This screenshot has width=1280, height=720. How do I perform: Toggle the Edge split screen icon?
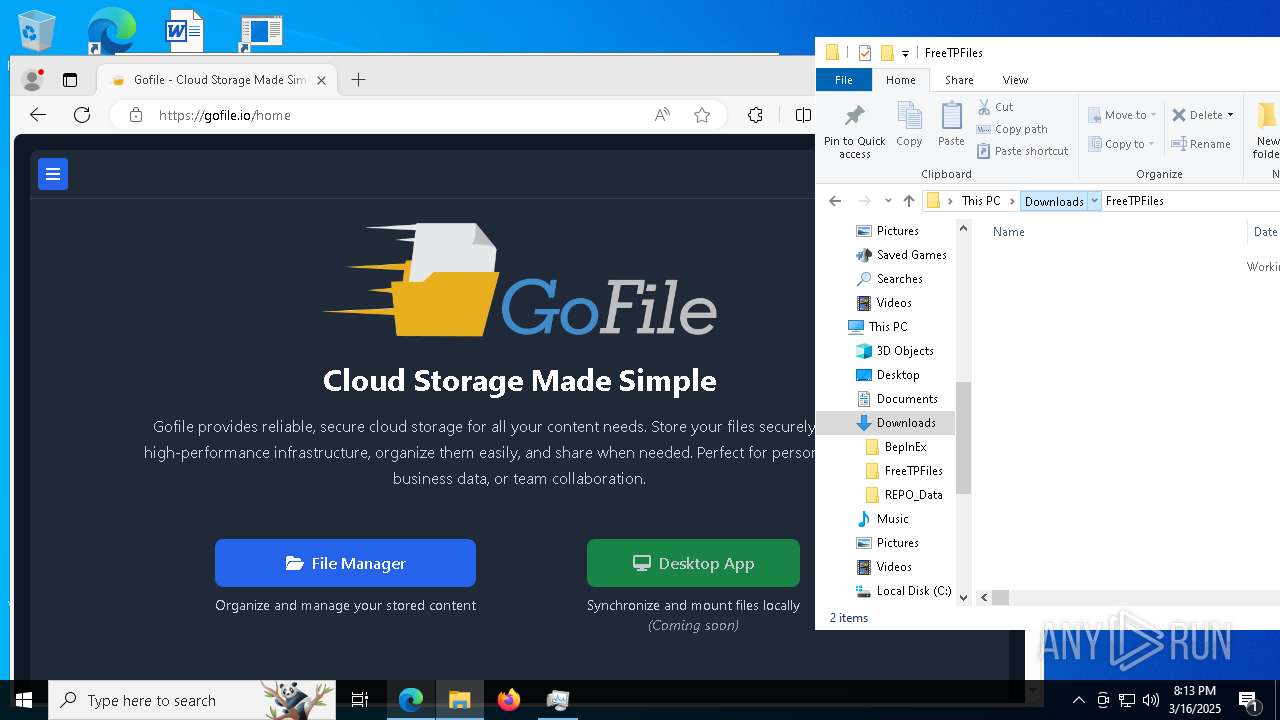(x=803, y=115)
